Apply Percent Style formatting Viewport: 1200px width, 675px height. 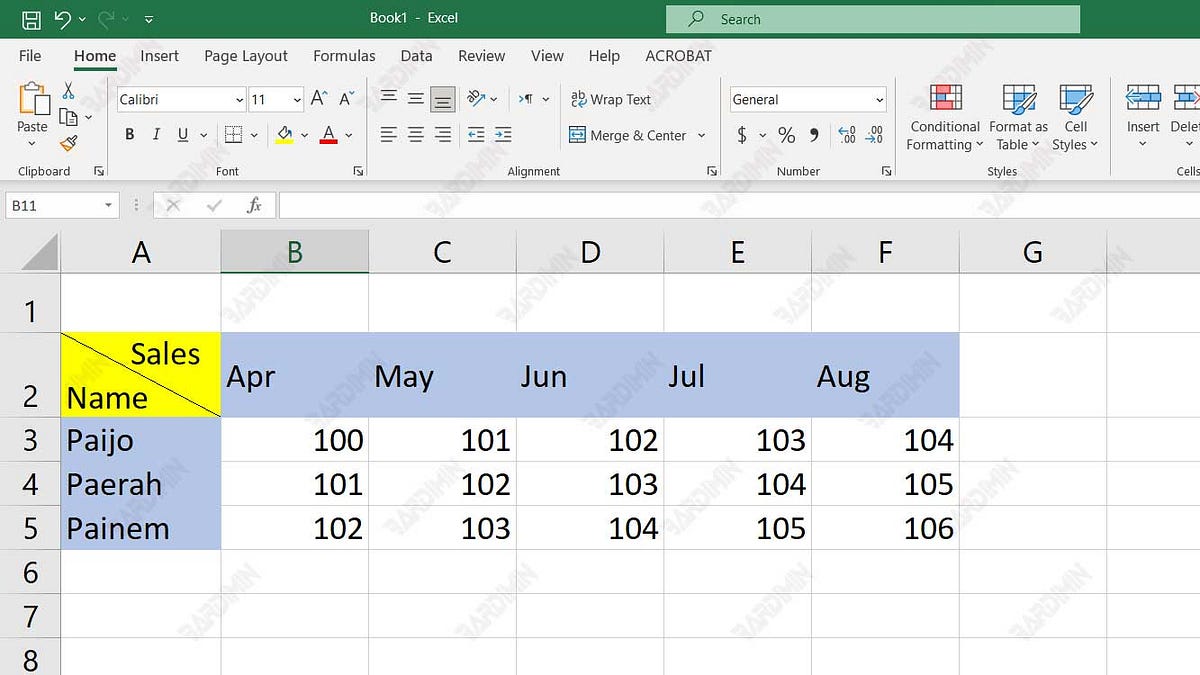(x=786, y=134)
